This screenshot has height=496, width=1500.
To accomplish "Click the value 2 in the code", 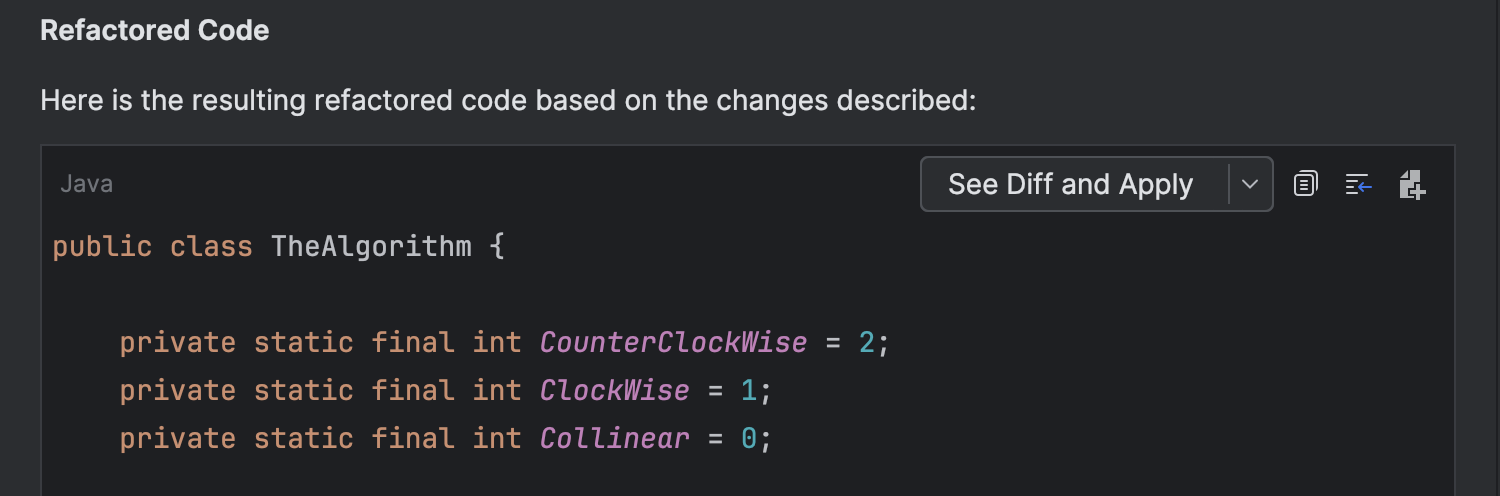I will (x=867, y=343).
